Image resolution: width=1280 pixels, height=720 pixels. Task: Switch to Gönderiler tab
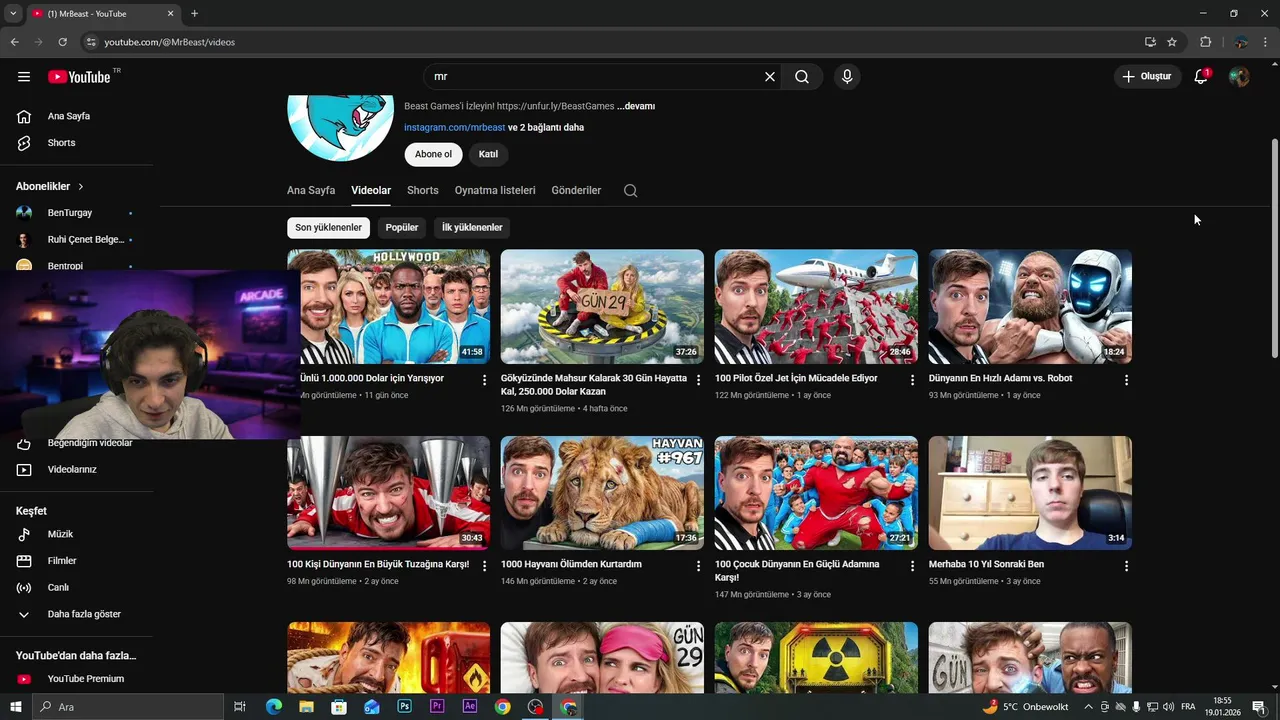tap(576, 190)
